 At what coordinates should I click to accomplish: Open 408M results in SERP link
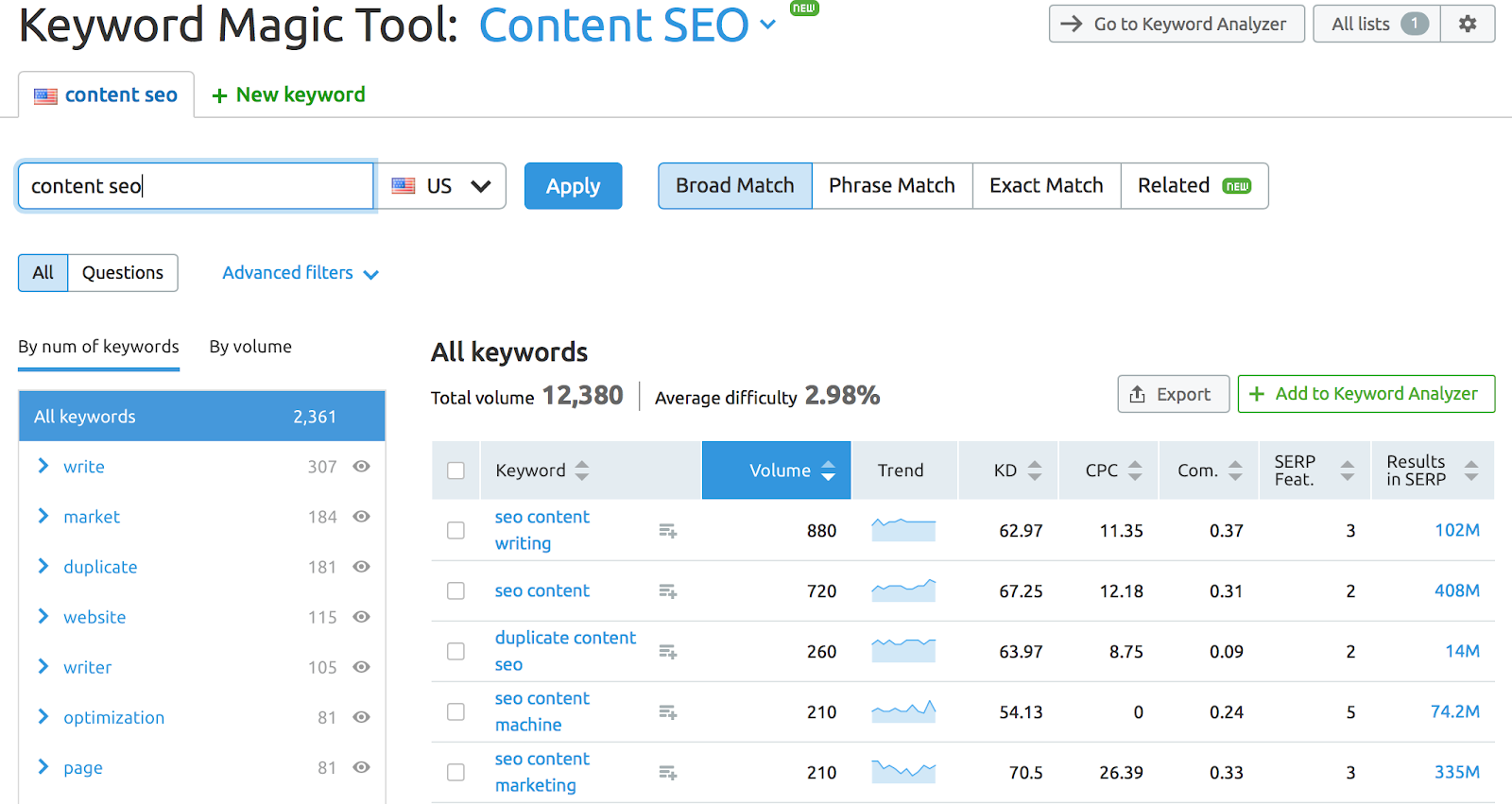point(1457,590)
